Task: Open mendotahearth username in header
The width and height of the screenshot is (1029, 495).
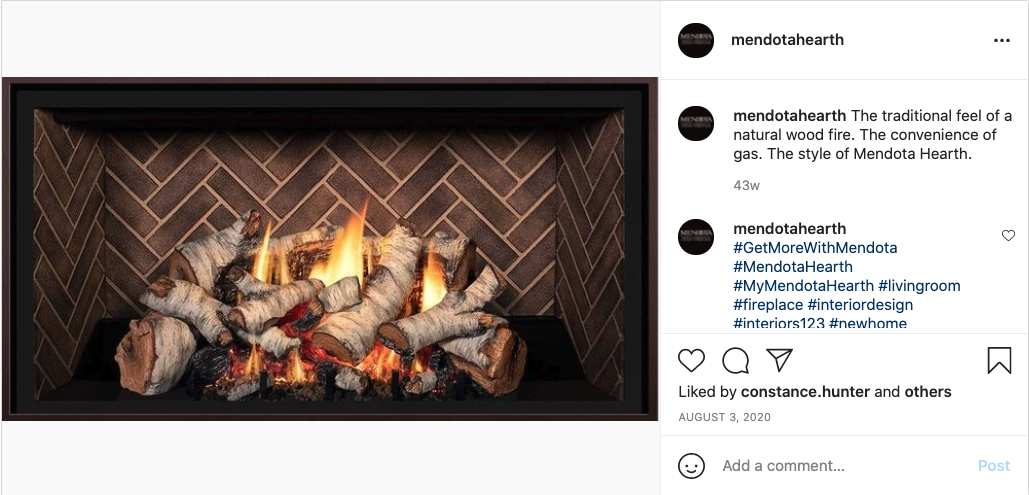Action: [x=788, y=40]
